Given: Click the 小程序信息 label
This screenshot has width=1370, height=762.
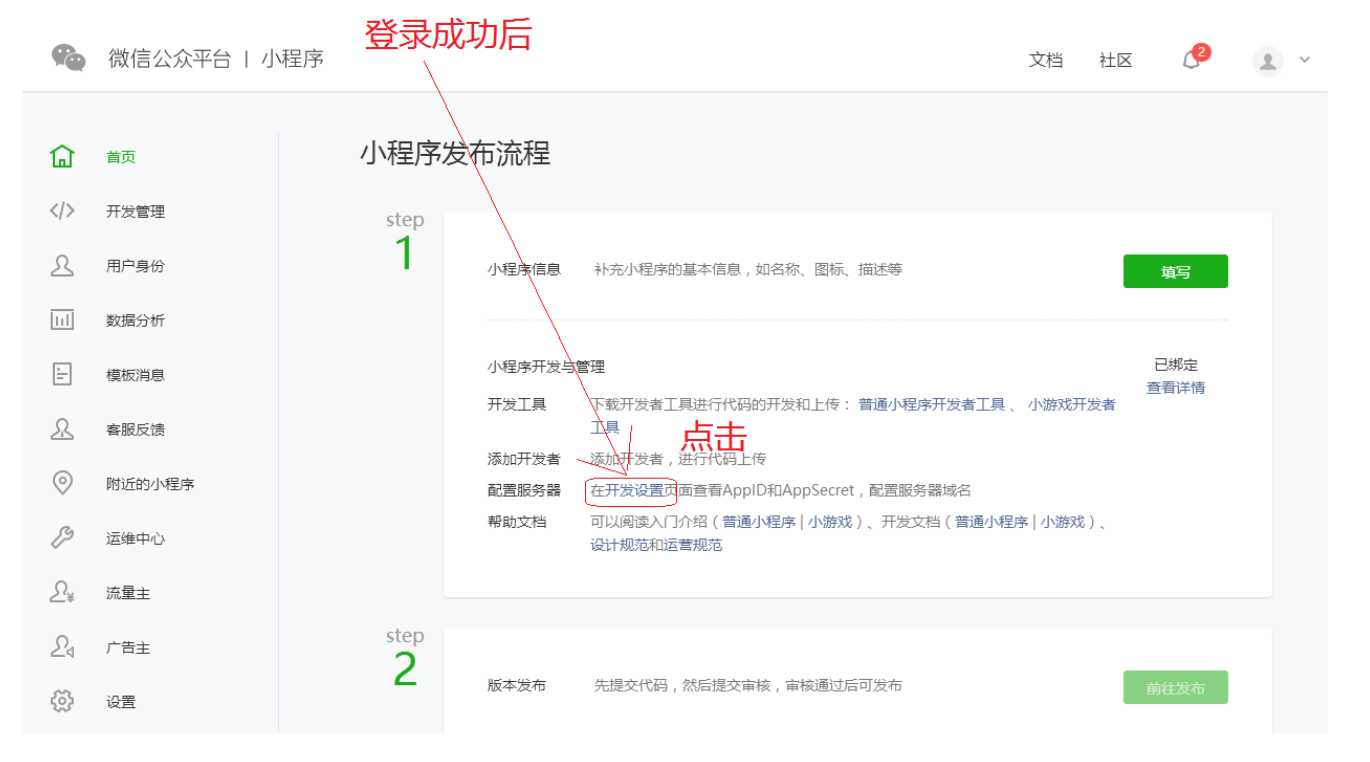Looking at the screenshot, I should click(x=524, y=269).
